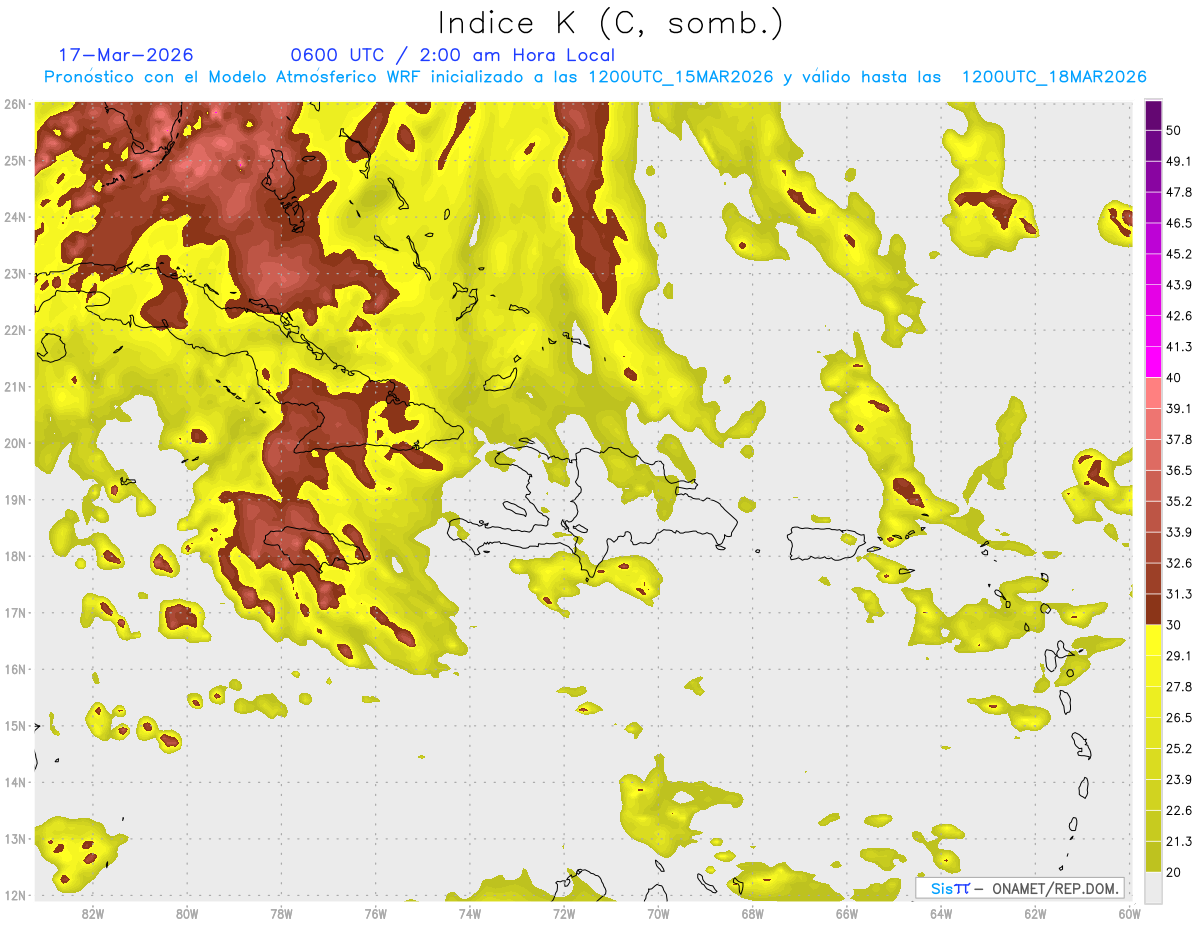Click the colorbar value '37.8'
The height and width of the screenshot is (927, 1200).
(x=1178, y=439)
